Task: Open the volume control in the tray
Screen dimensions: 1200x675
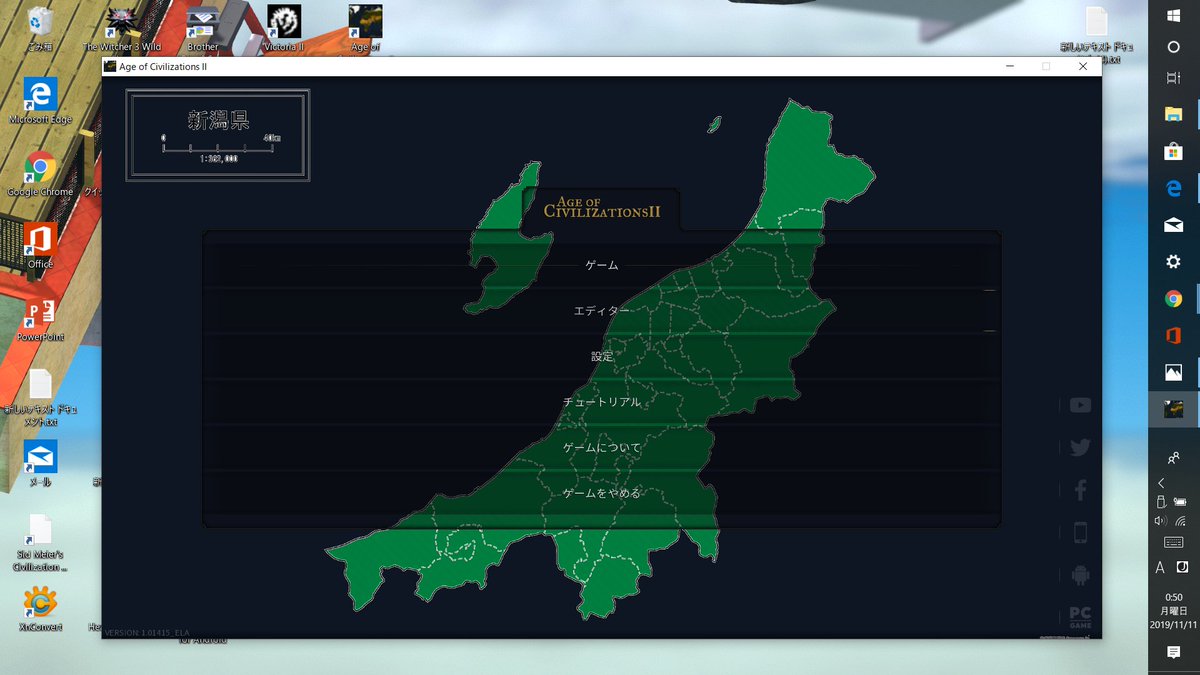Action: tap(1161, 520)
